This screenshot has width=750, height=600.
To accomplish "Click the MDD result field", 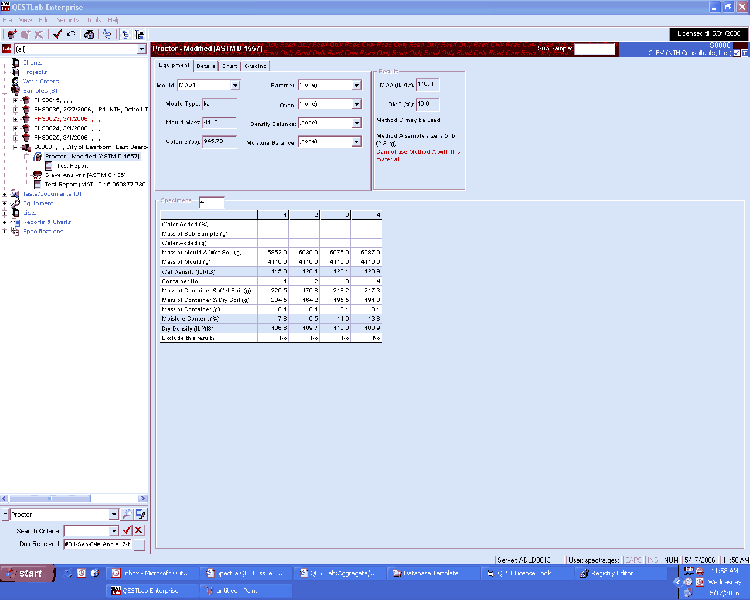I will click(427, 85).
